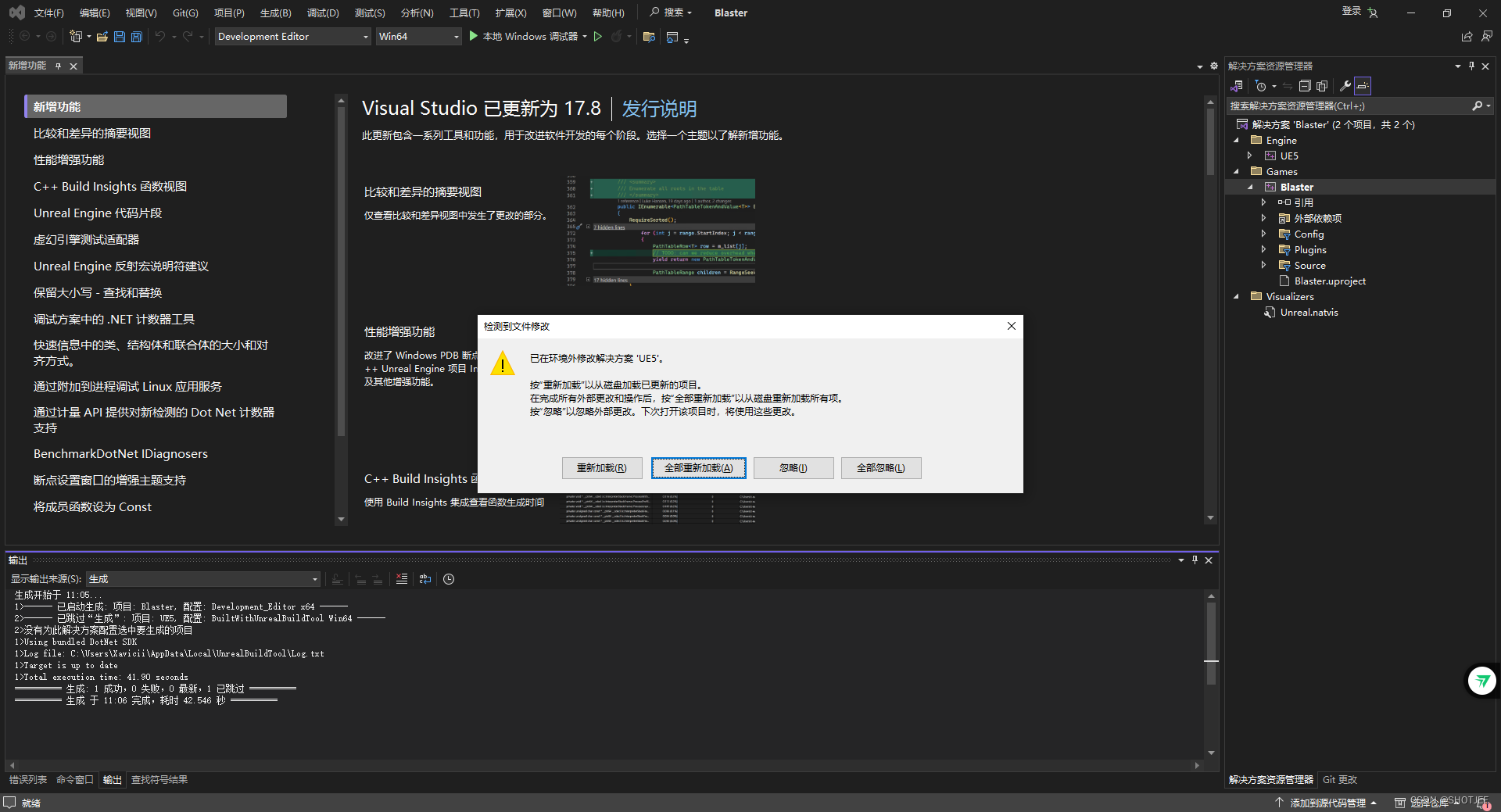Toggle the pin on the Output panel
This screenshot has width=1501, height=812.
(1195, 560)
